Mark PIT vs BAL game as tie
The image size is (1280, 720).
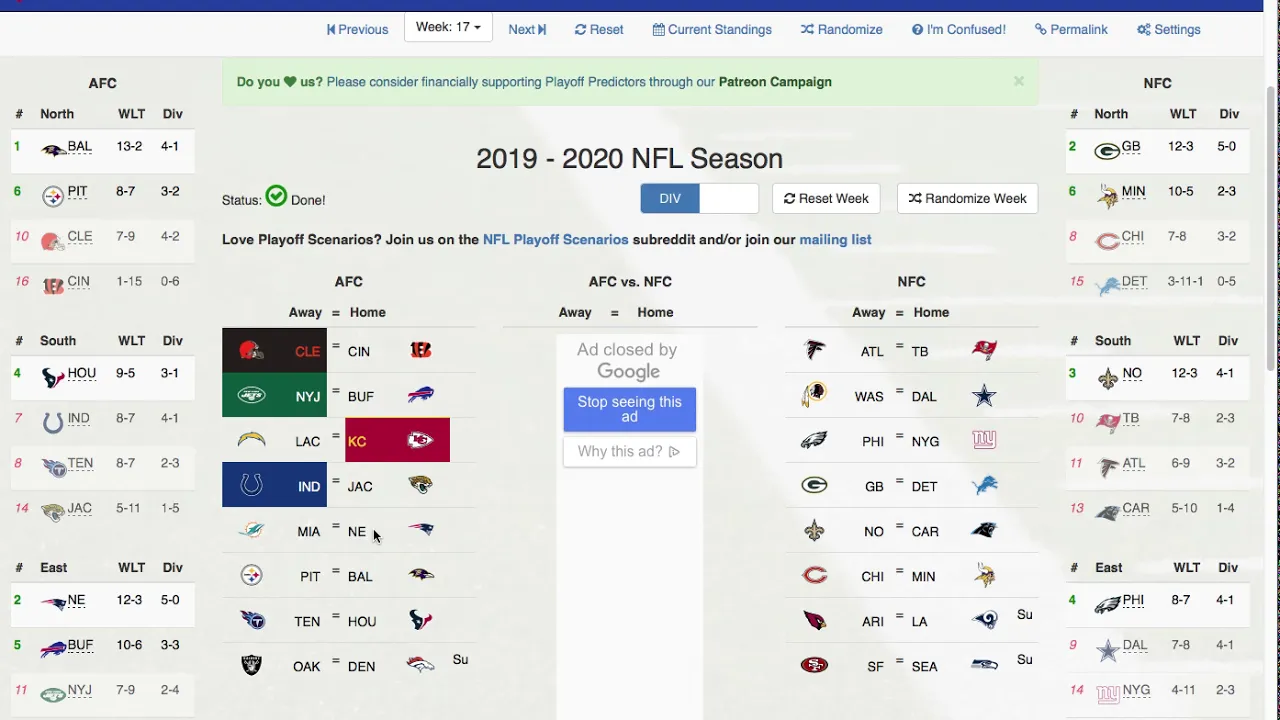click(x=336, y=571)
